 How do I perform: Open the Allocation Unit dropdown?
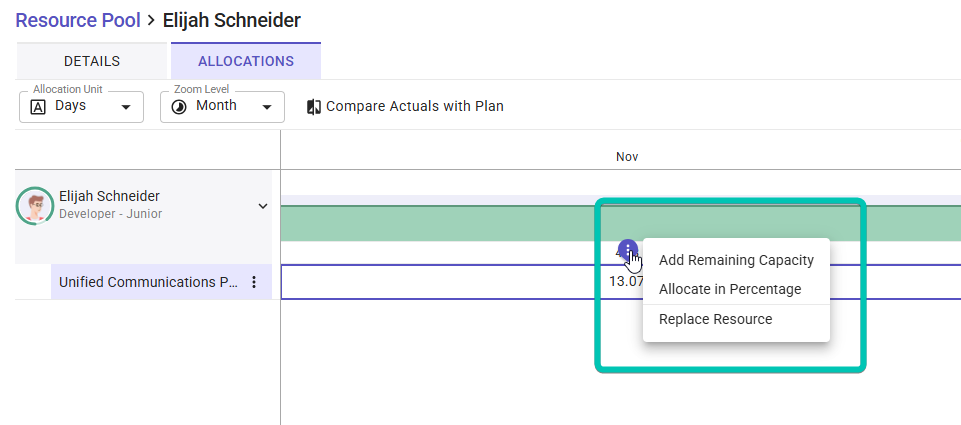pos(82,106)
